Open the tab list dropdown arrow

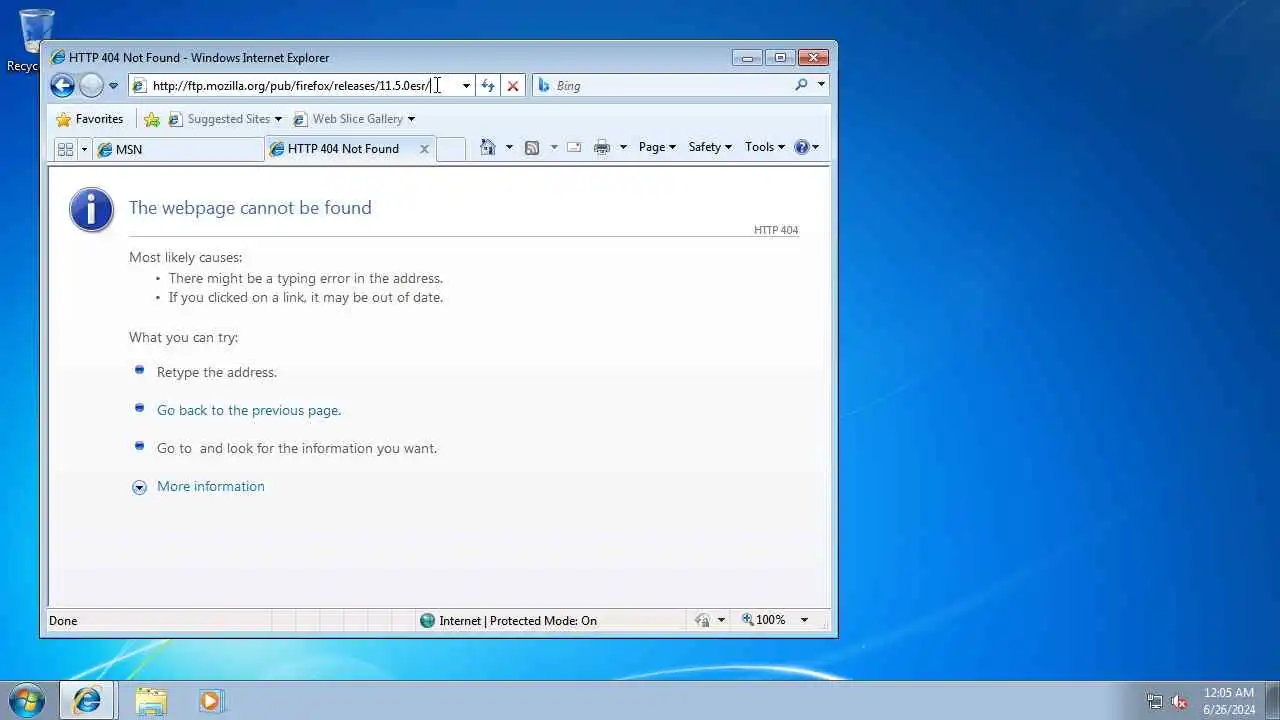84,149
